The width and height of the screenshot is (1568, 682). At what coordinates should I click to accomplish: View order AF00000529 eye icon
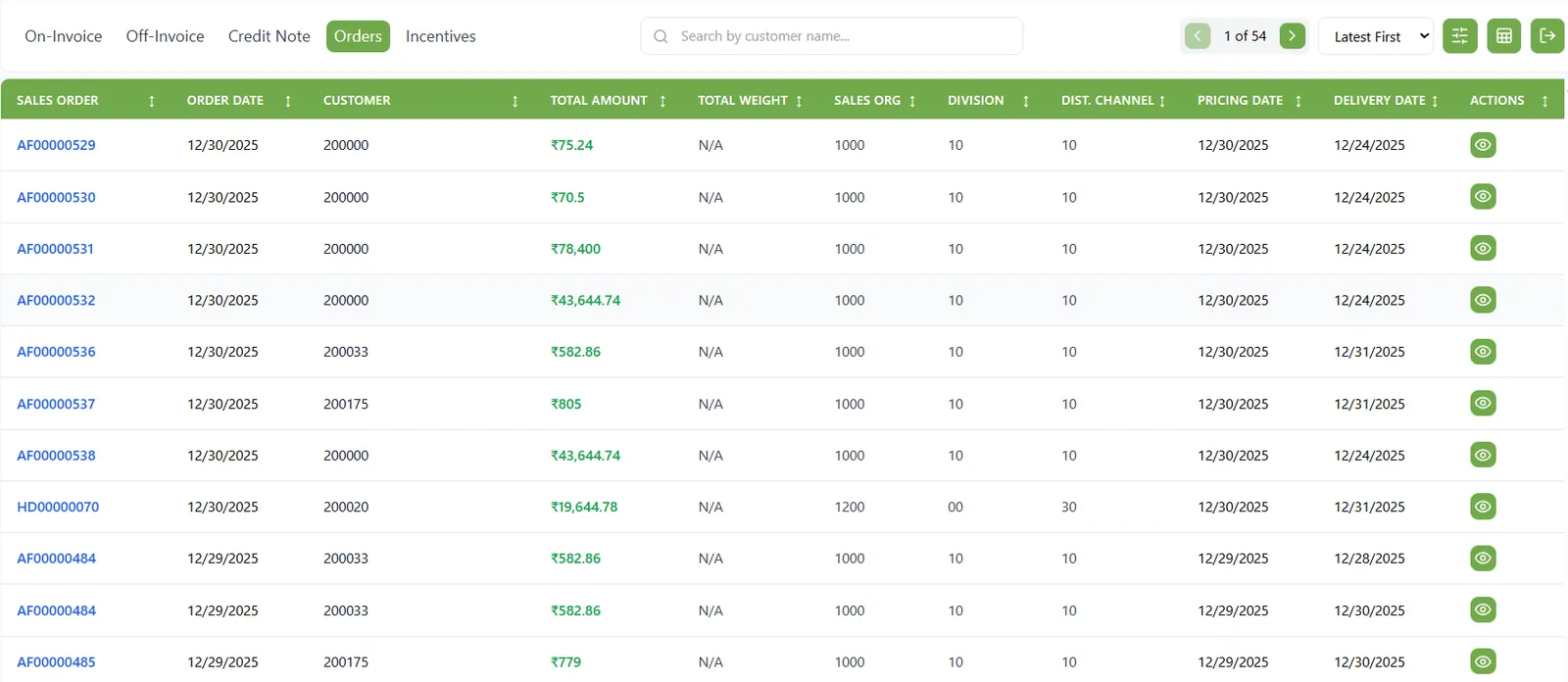tap(1483, 145)
